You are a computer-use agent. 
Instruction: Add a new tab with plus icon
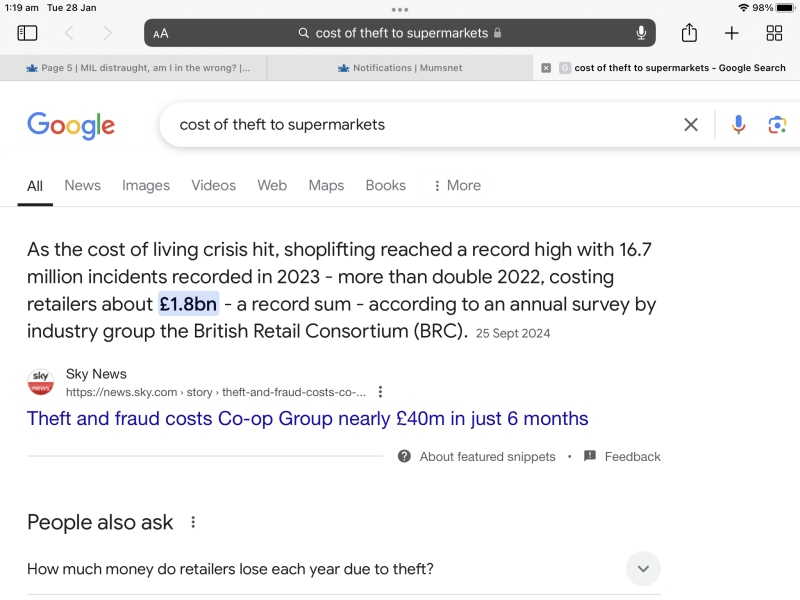click(x=732, y=33)
